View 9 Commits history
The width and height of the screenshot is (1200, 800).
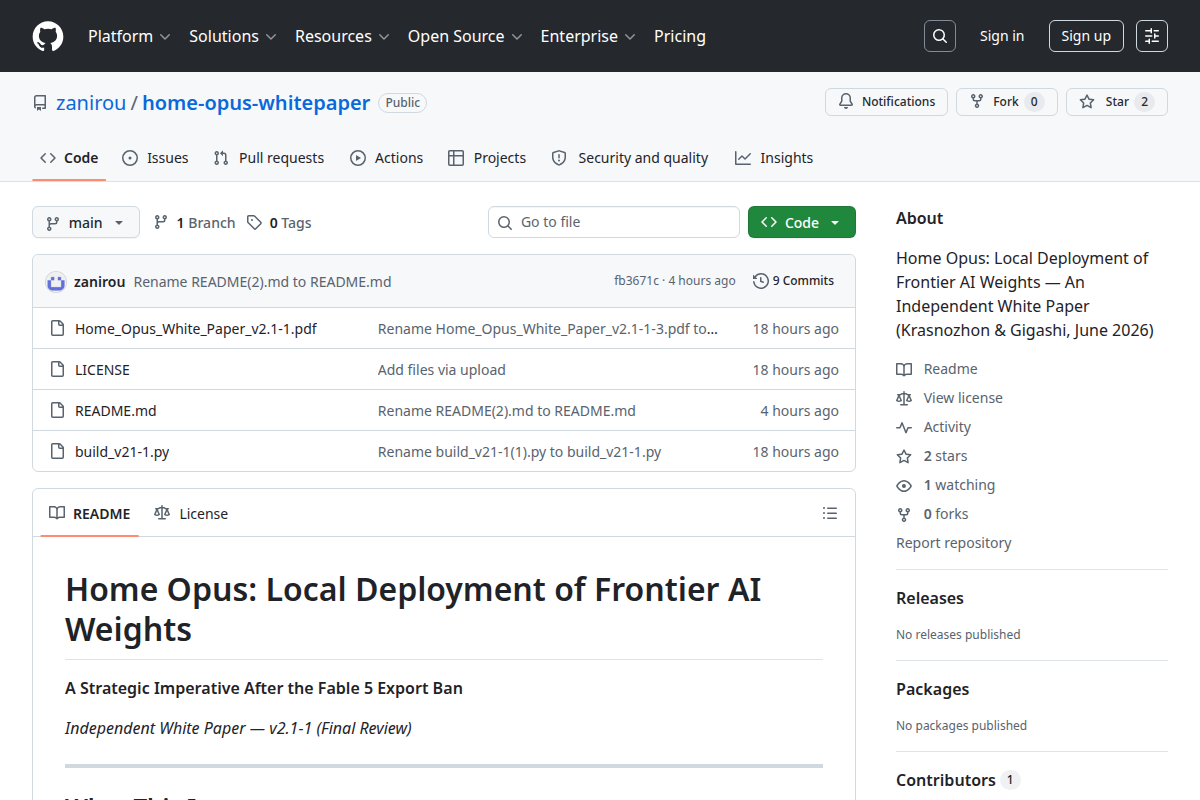click(x=794, y=281)
